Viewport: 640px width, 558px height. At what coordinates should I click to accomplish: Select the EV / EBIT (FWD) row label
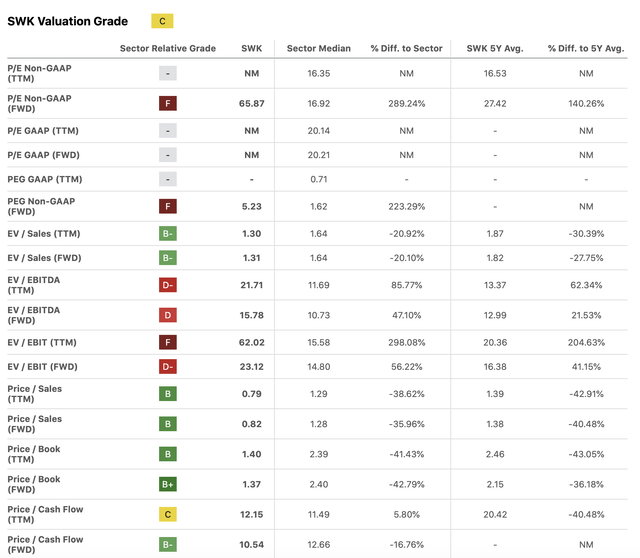[50, 367]
